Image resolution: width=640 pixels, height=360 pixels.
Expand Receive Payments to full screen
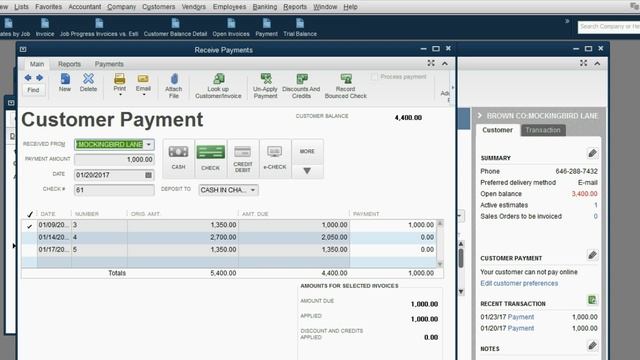click(431, 63)
